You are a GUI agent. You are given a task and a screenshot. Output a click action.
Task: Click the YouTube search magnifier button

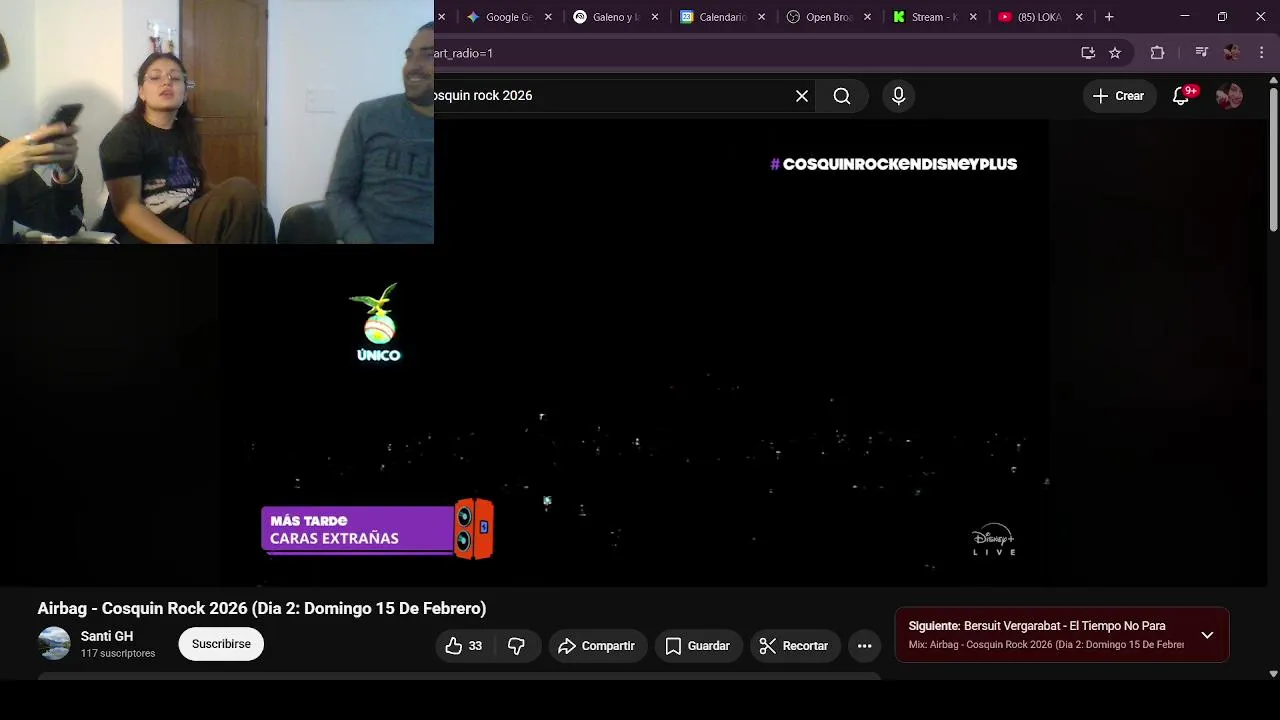[842, 96]
